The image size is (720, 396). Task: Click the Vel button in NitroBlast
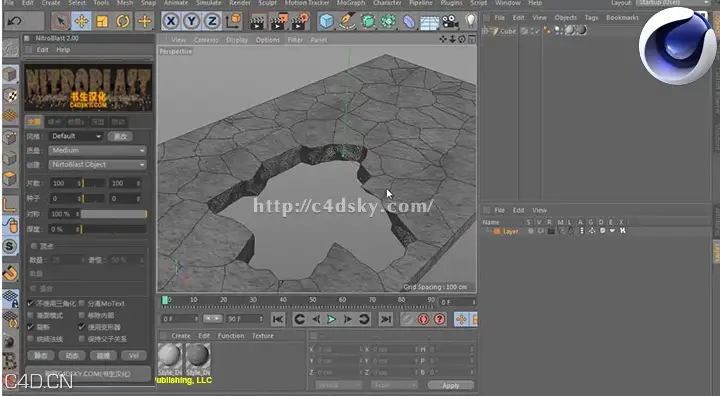(x=134, y=356)
